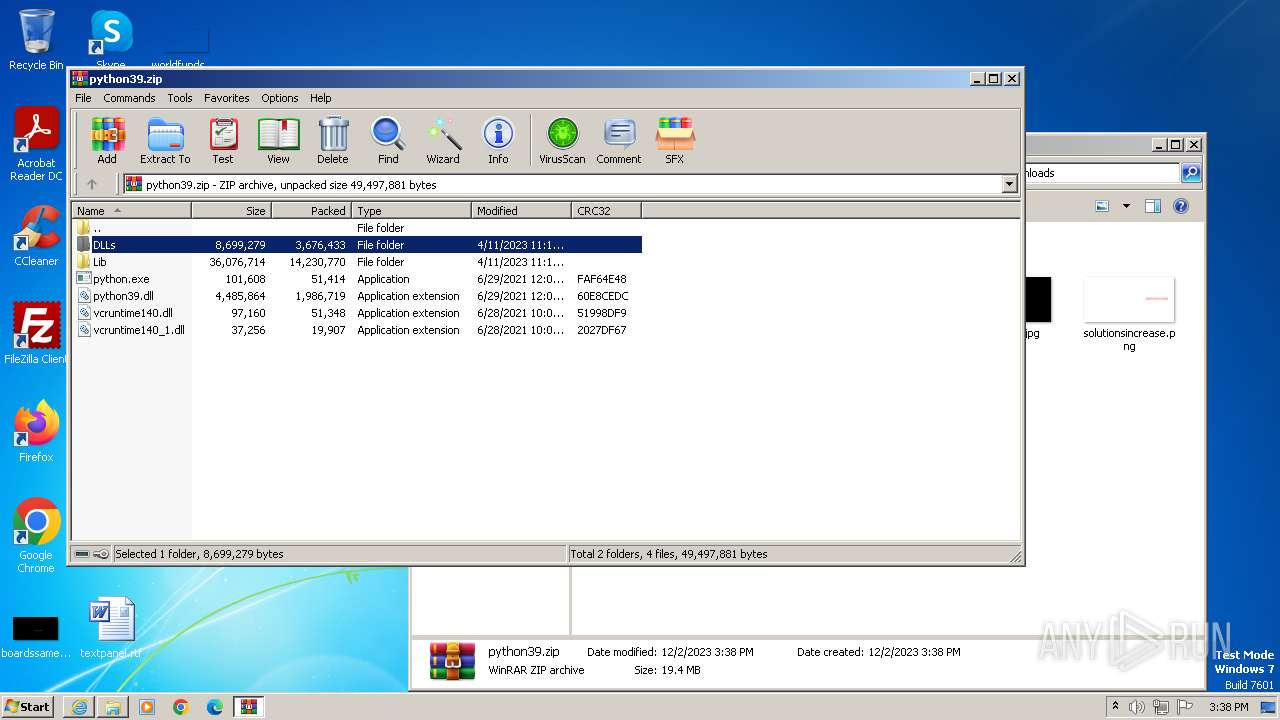
Task: Click the View toolbar icon
Action: tap(278, 141)
